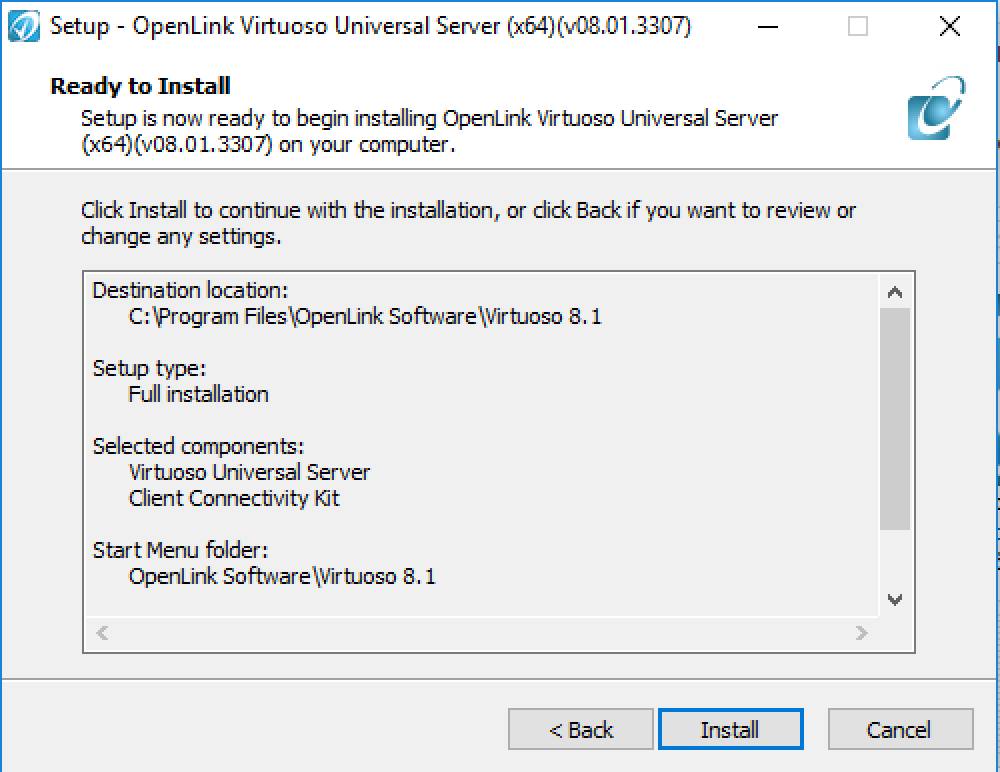Click the horizontal scrollbar track
The width and height of the screenshot is (1000, 772).
[482, 632]
